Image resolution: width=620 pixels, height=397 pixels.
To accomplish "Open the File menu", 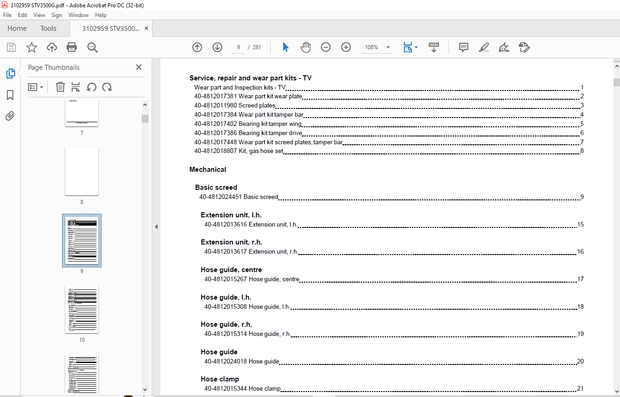I will pyautogui.click(x=7, y=15).
